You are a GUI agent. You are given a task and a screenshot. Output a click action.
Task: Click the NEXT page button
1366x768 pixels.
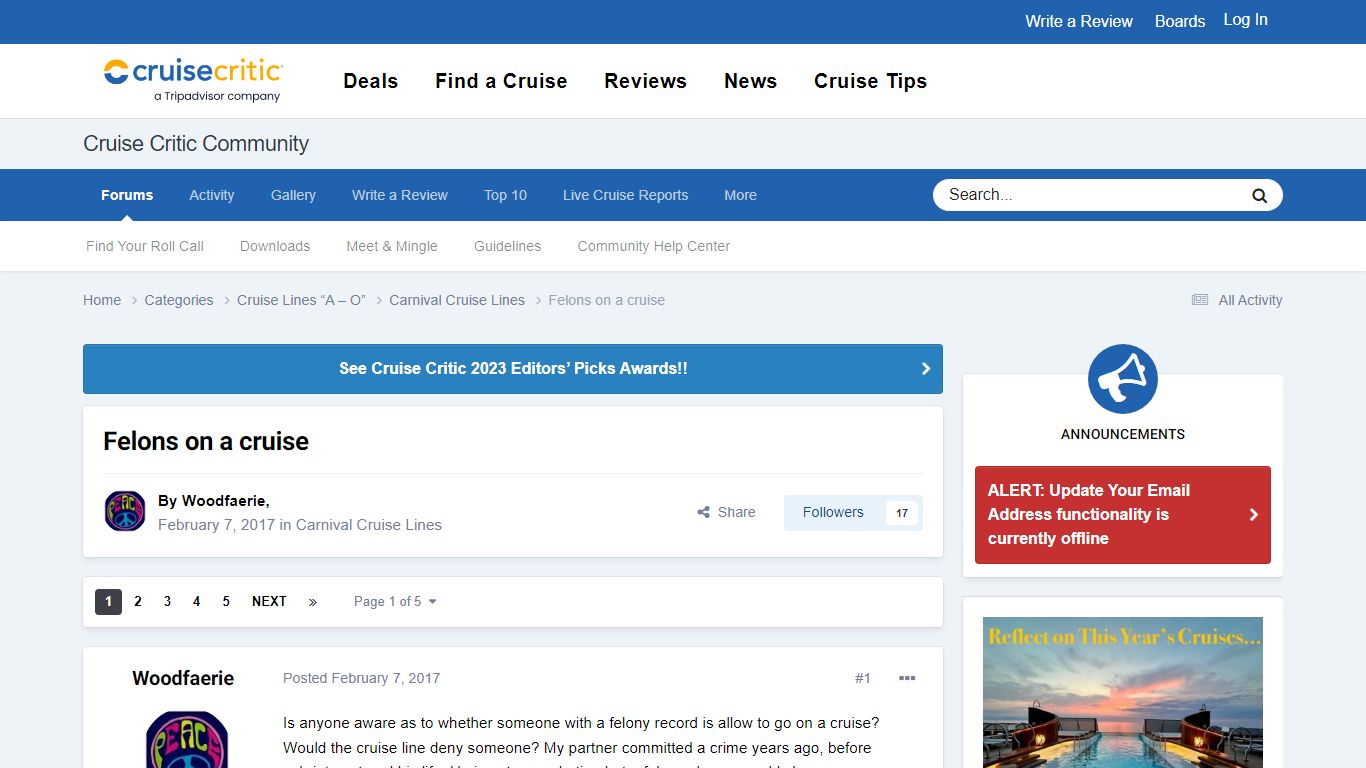pos(269,602)
